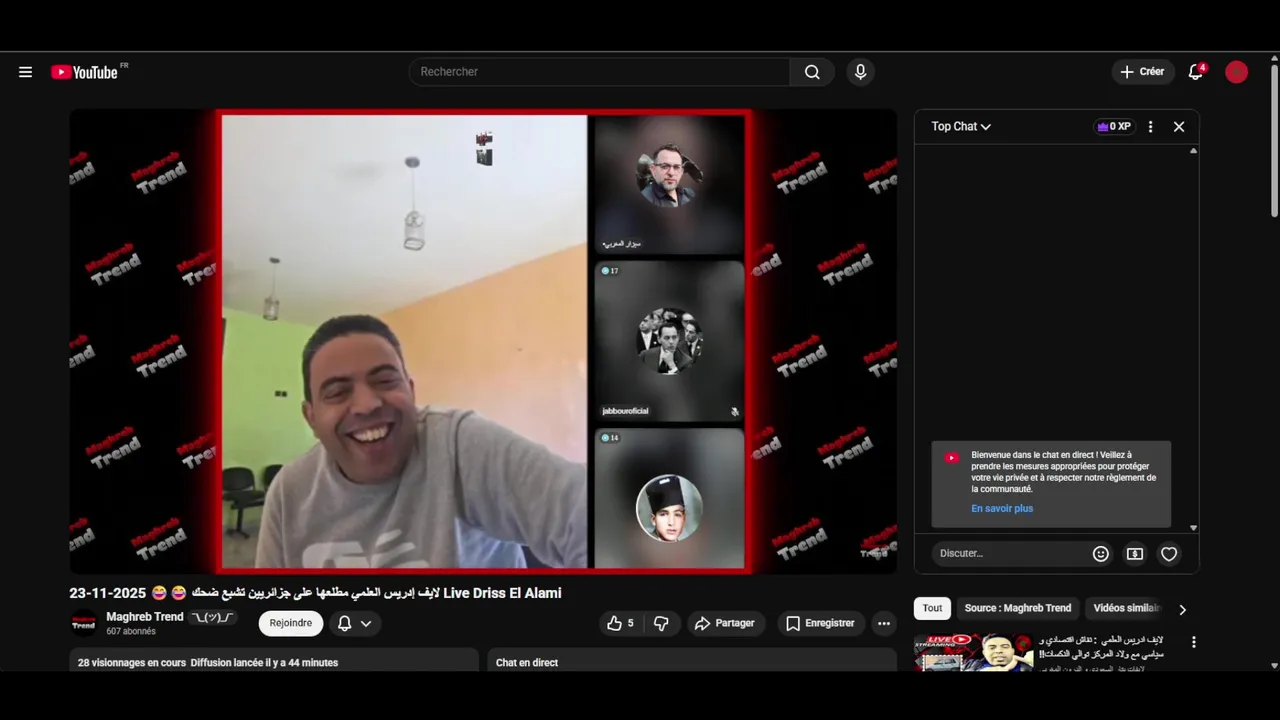Expand description showing 28 visionnages en cours
The image size is (1280, 720).
pos(274,660)
